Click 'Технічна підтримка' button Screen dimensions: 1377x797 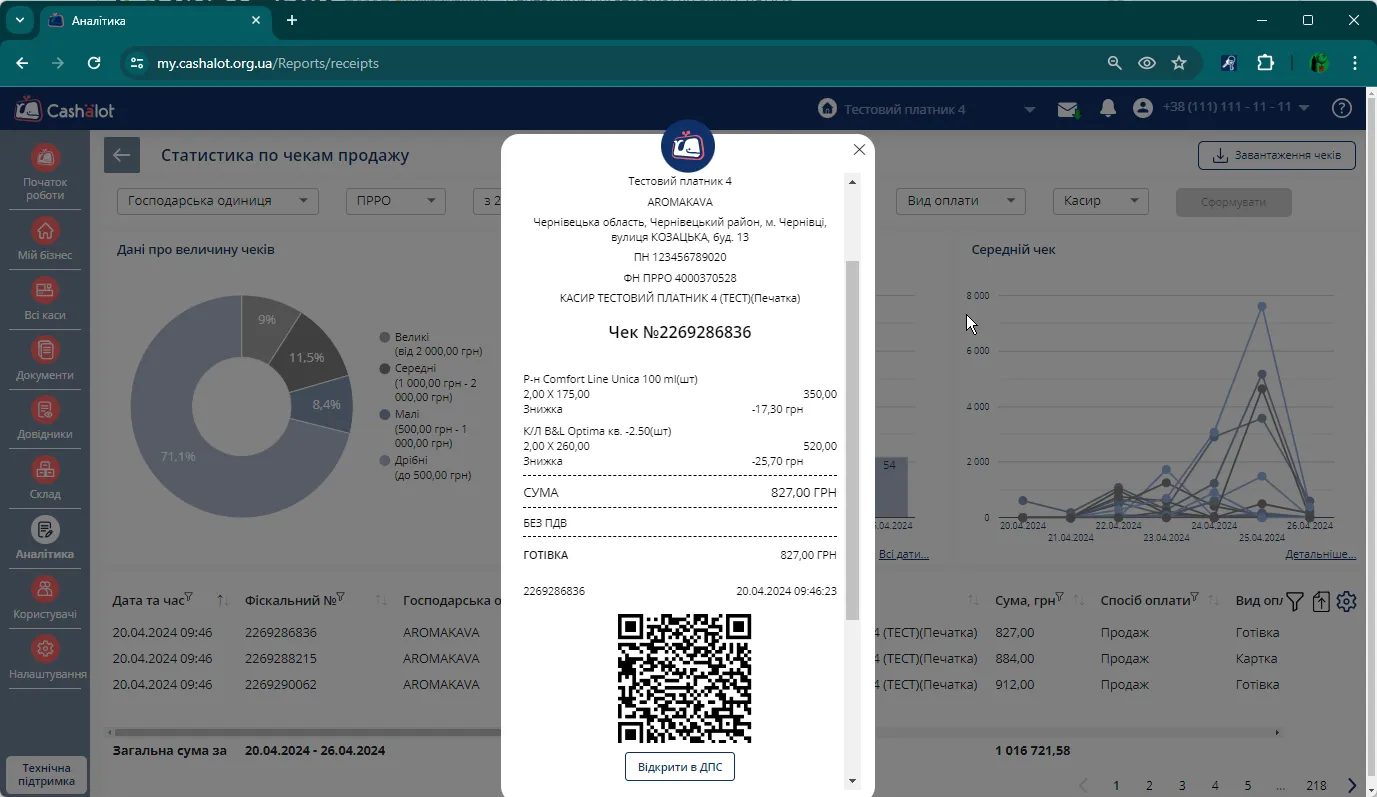(47, 775)
